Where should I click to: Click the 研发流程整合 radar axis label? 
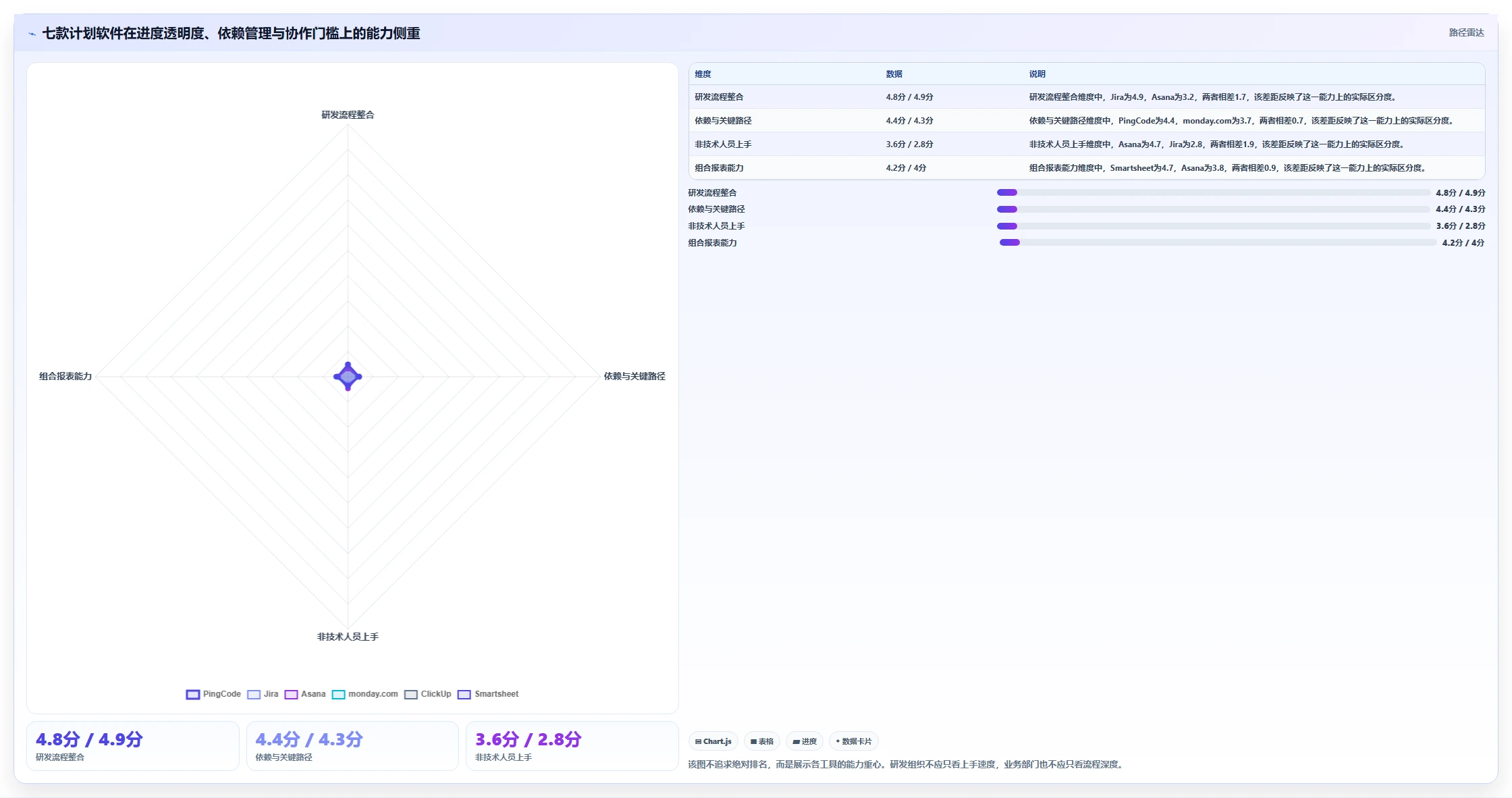(348, 115)
